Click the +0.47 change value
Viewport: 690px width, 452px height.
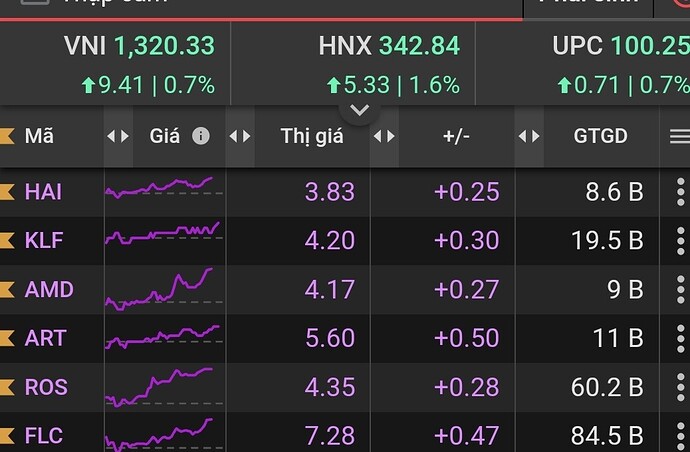pos(467,436)
